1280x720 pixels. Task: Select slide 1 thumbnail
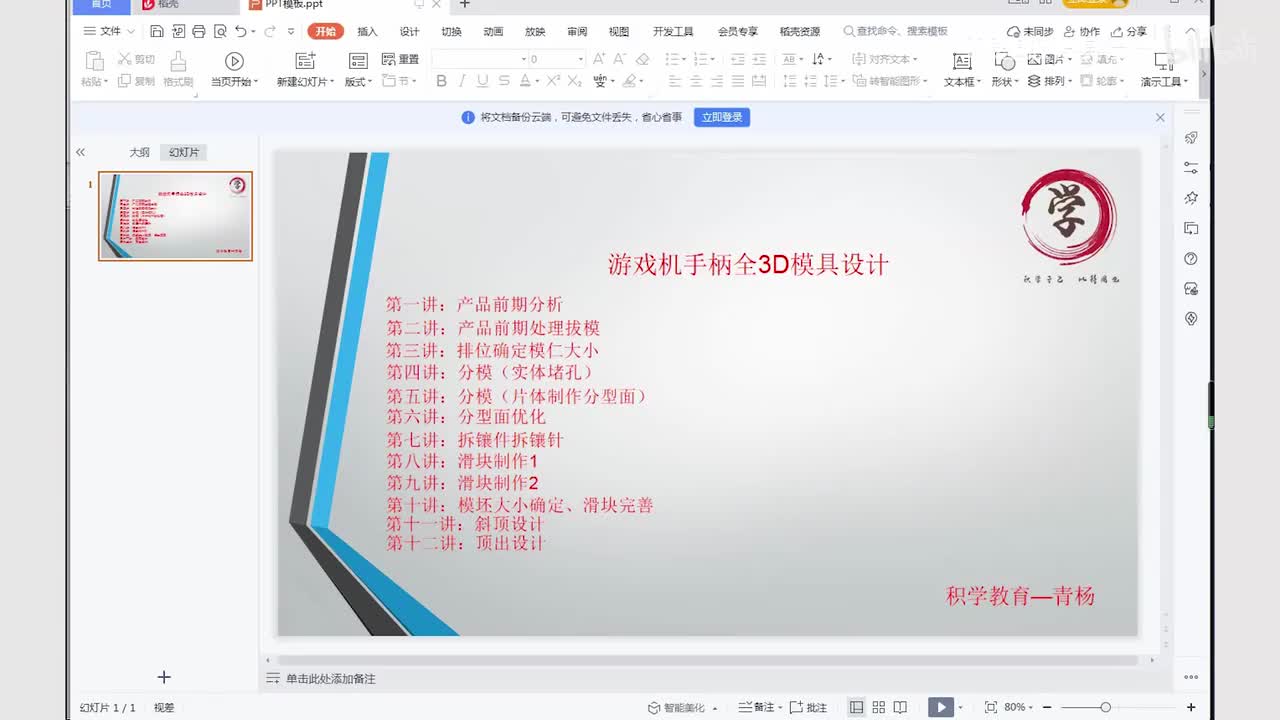175,216
